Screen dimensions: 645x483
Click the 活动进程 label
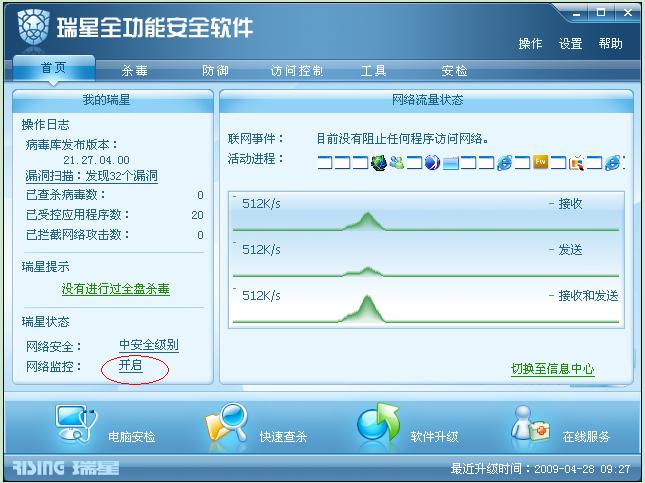pos(255,158)
